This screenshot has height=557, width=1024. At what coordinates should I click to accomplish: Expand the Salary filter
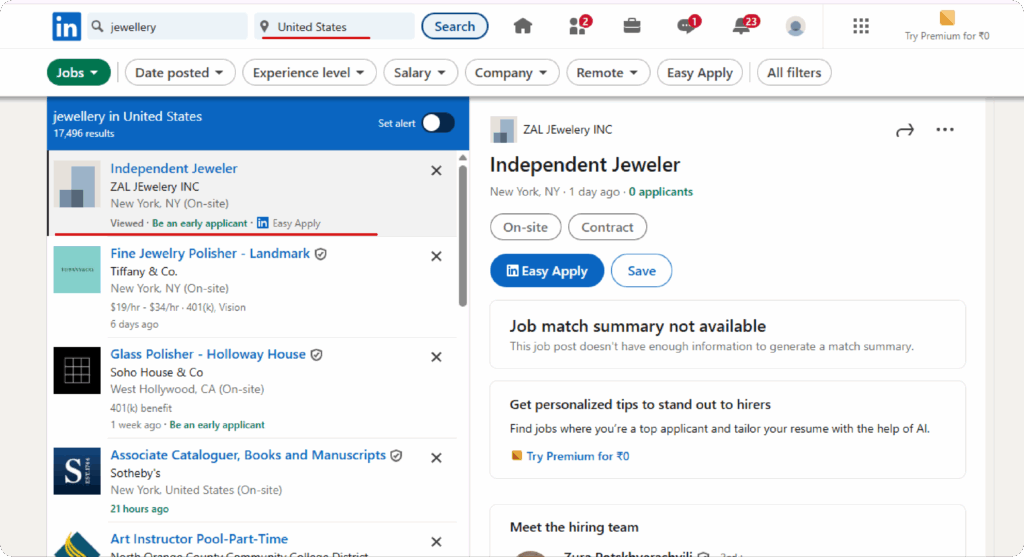[x=420, y=72]
